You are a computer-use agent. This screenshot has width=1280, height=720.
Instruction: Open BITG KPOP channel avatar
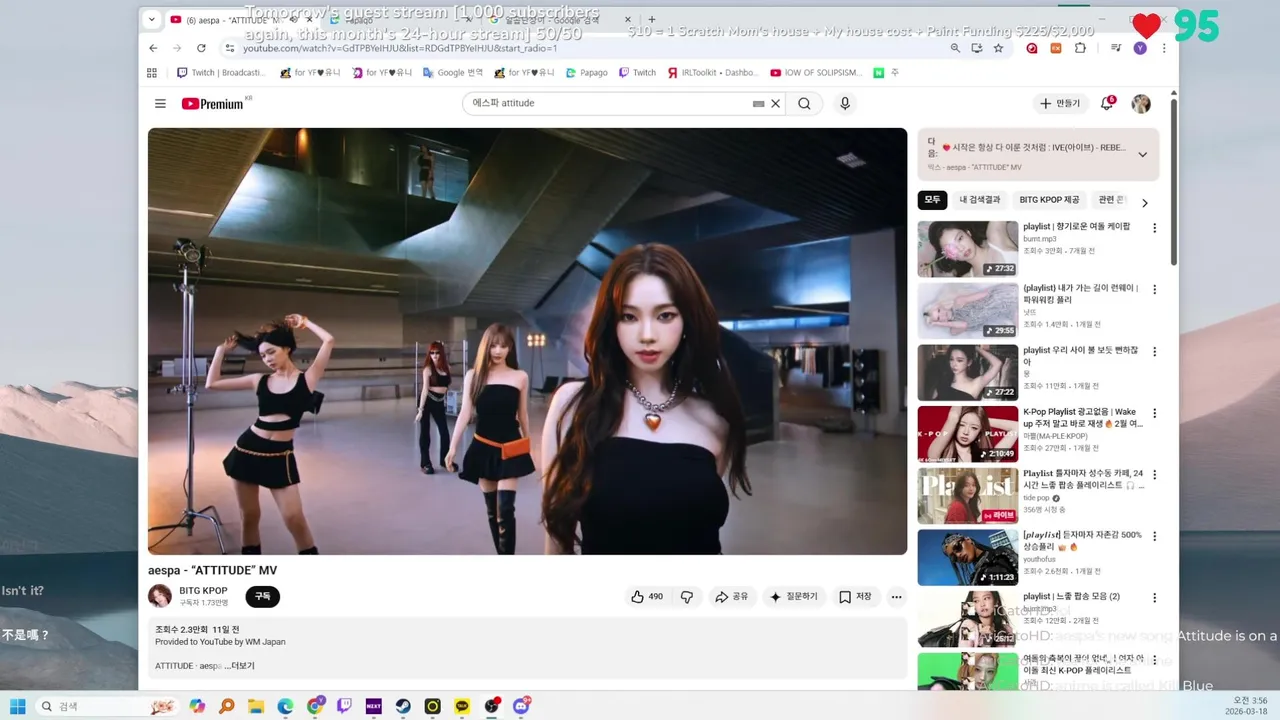pos(160,597)
